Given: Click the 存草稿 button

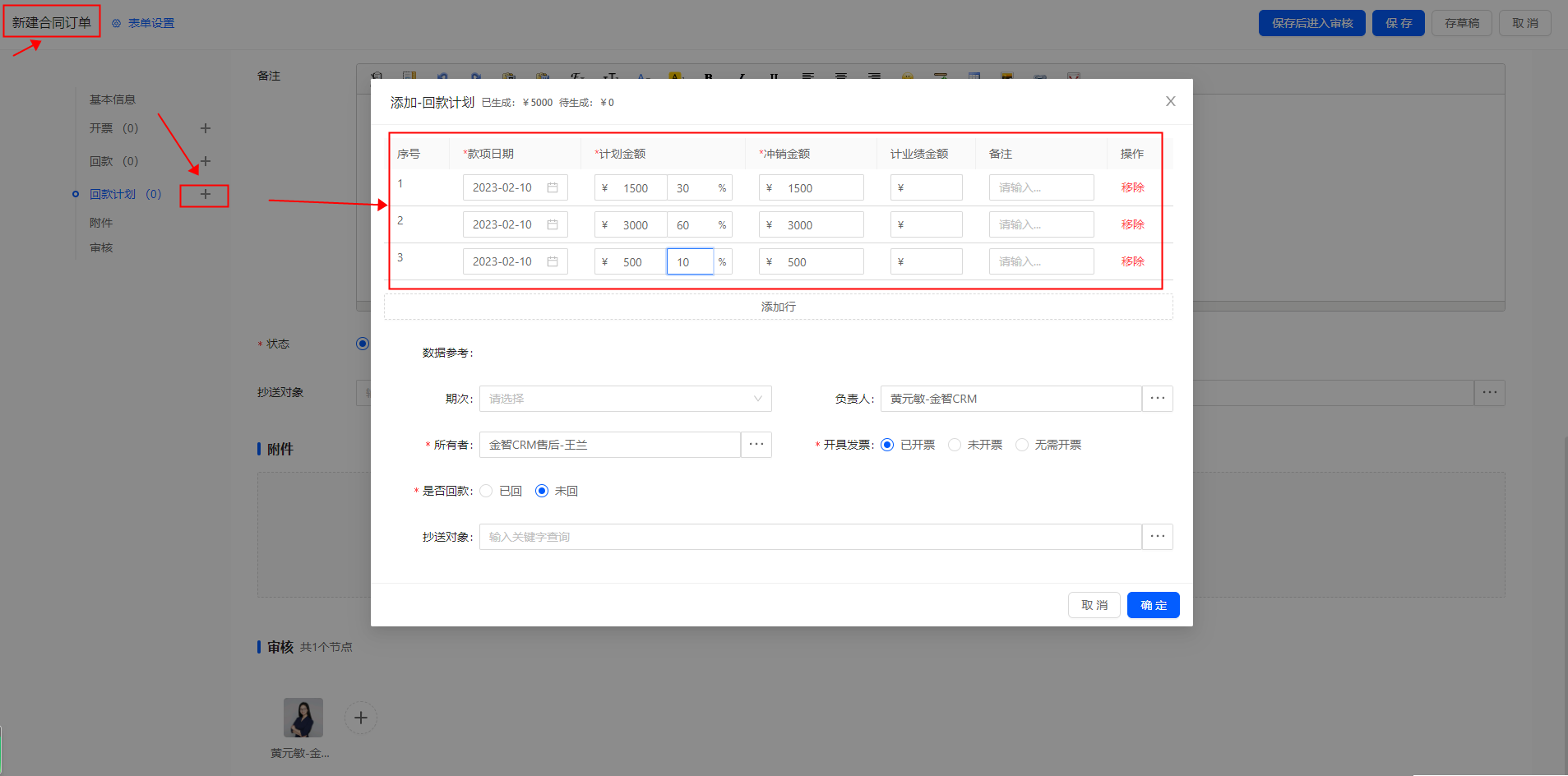Looking at the screenshot, I should [1462, 23].
